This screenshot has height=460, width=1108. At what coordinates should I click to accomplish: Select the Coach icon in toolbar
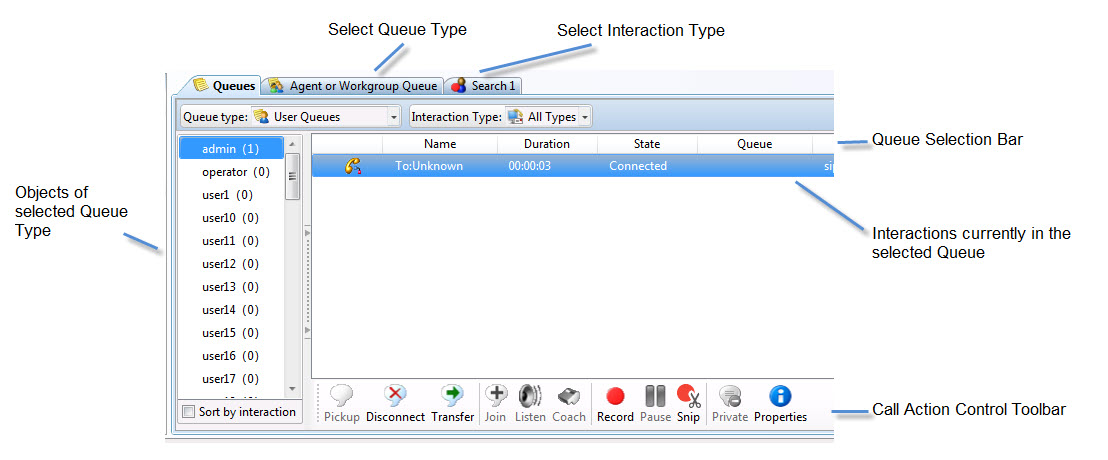pos(569,397)
